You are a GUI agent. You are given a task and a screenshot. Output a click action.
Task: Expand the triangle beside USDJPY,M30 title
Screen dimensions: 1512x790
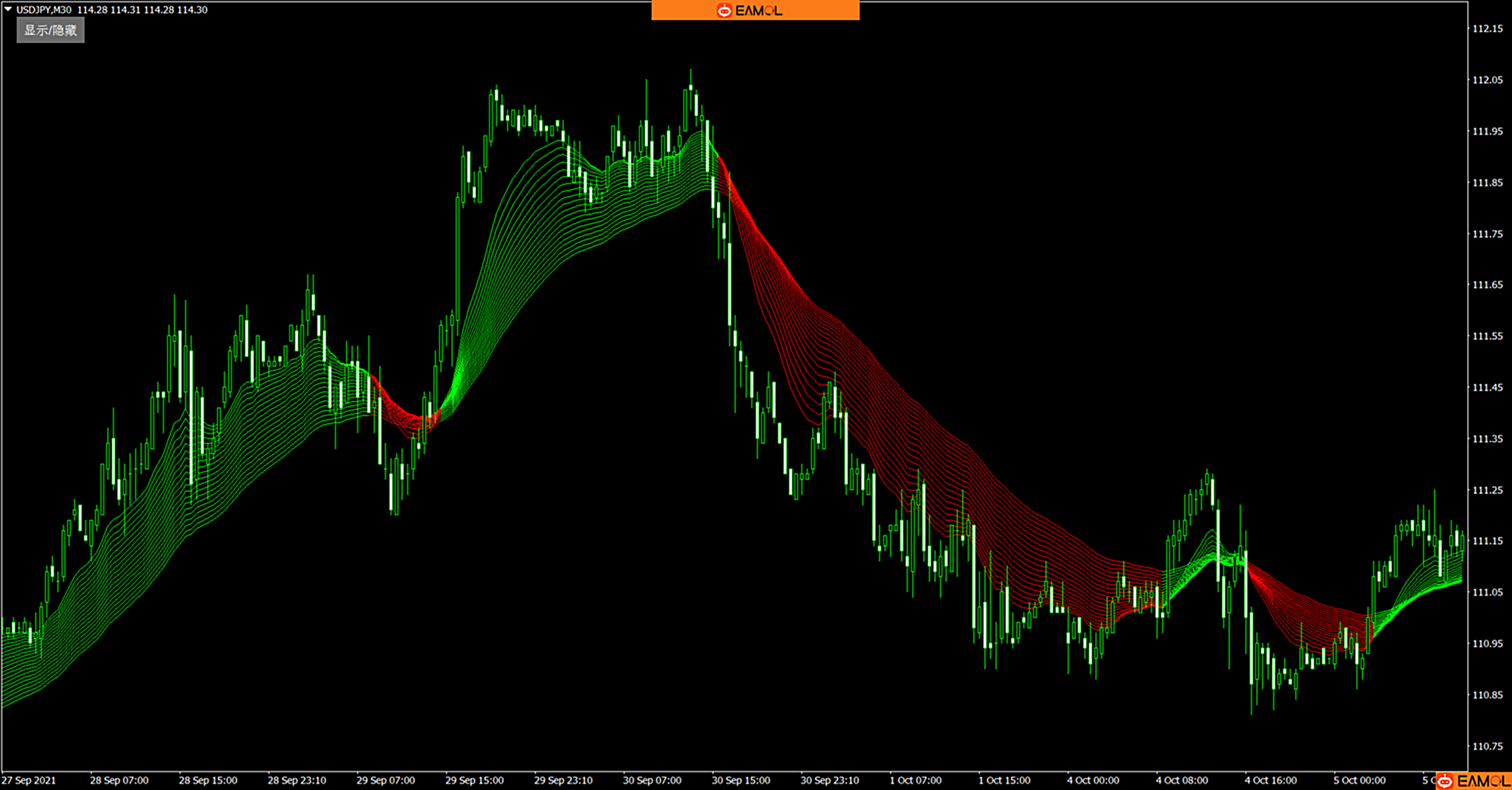pyautogui.click(x=8, y=9)
